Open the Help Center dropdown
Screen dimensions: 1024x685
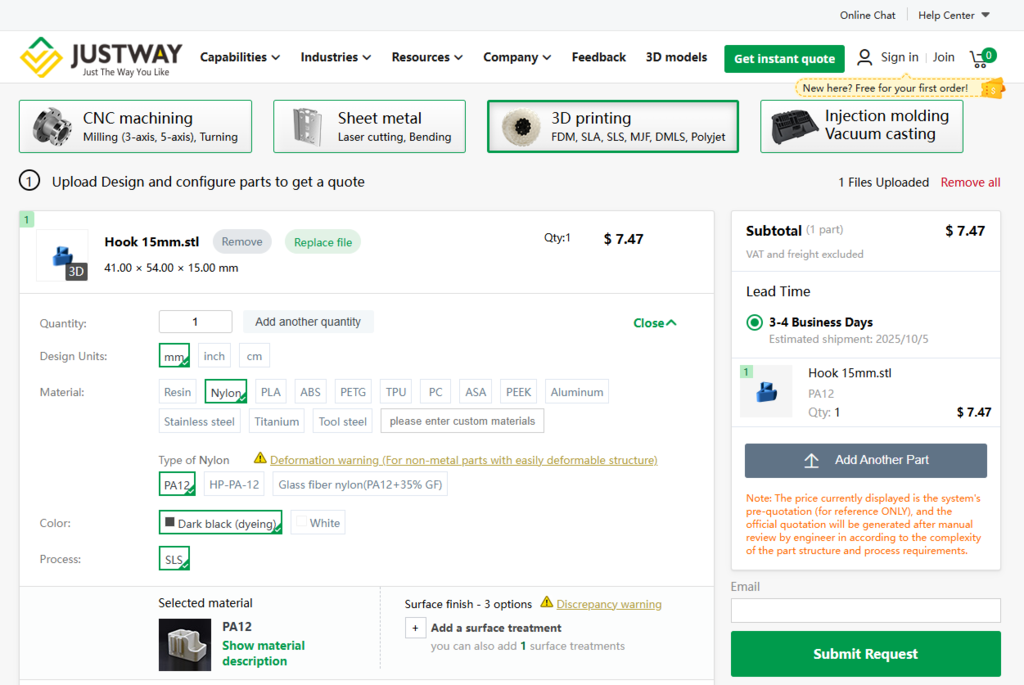(x=953, y=15)
